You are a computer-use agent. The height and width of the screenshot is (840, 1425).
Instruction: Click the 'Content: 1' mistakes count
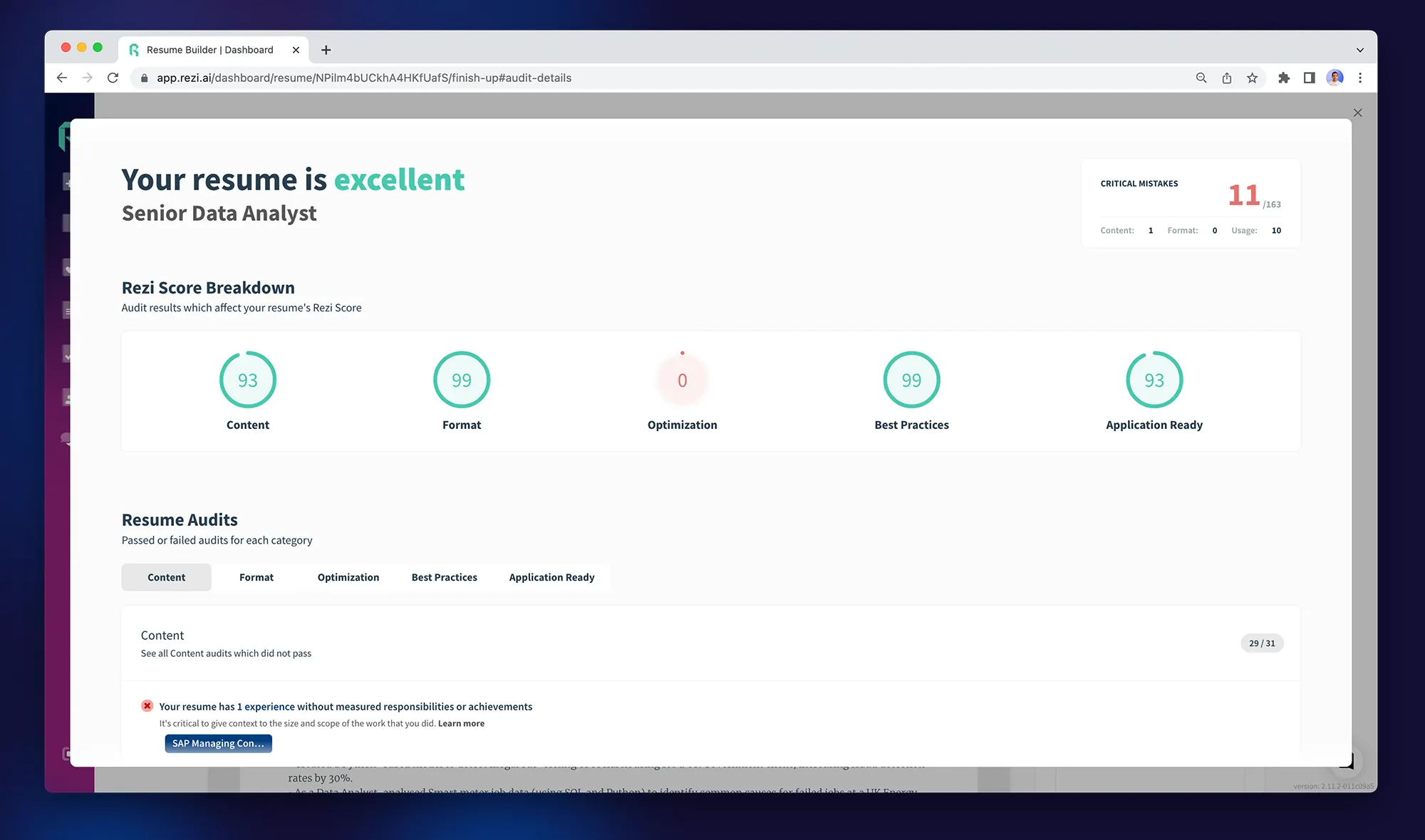[1127, 230]
